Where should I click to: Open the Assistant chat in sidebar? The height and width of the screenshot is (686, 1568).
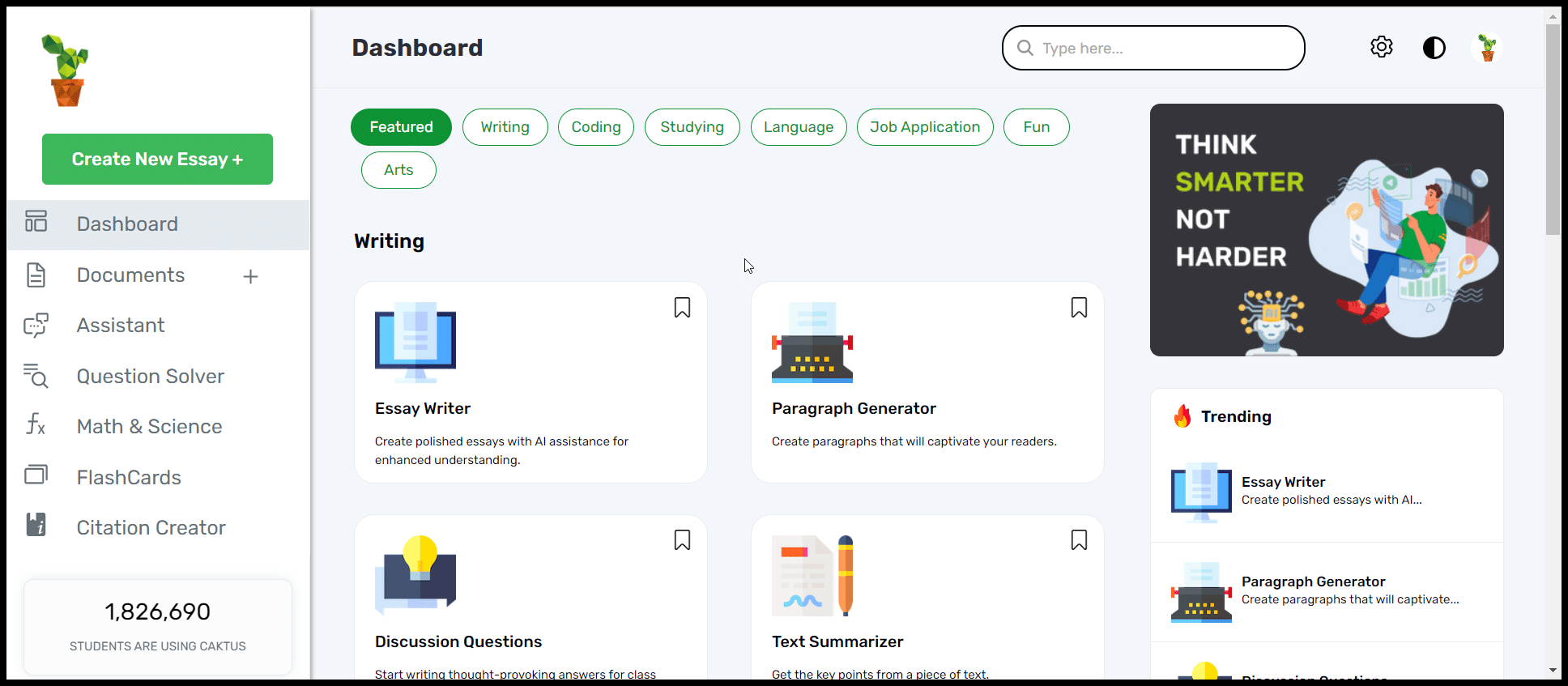(x=121, y=326)
